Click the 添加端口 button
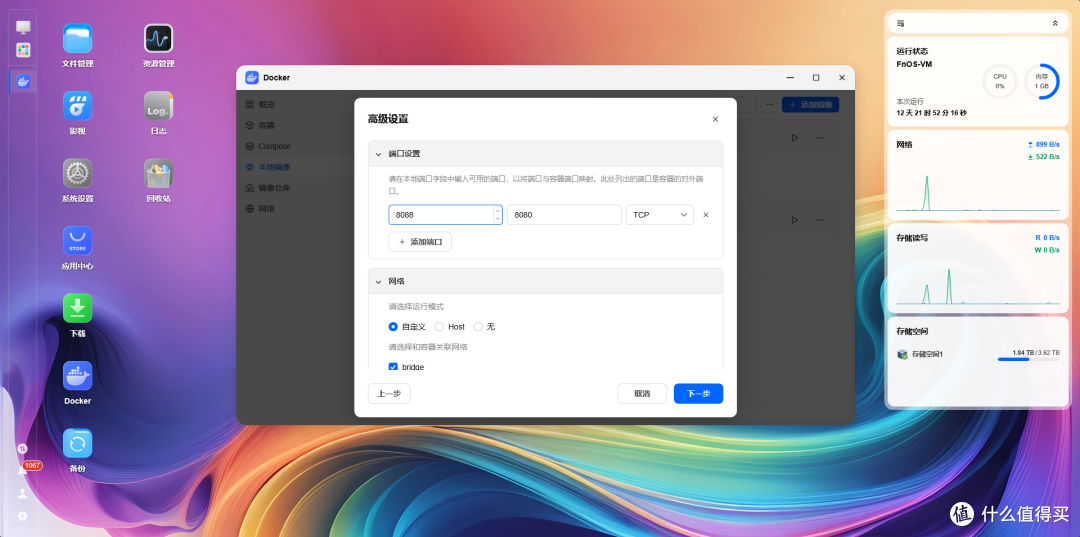1080x537 pixels. (x=420, y=242)
